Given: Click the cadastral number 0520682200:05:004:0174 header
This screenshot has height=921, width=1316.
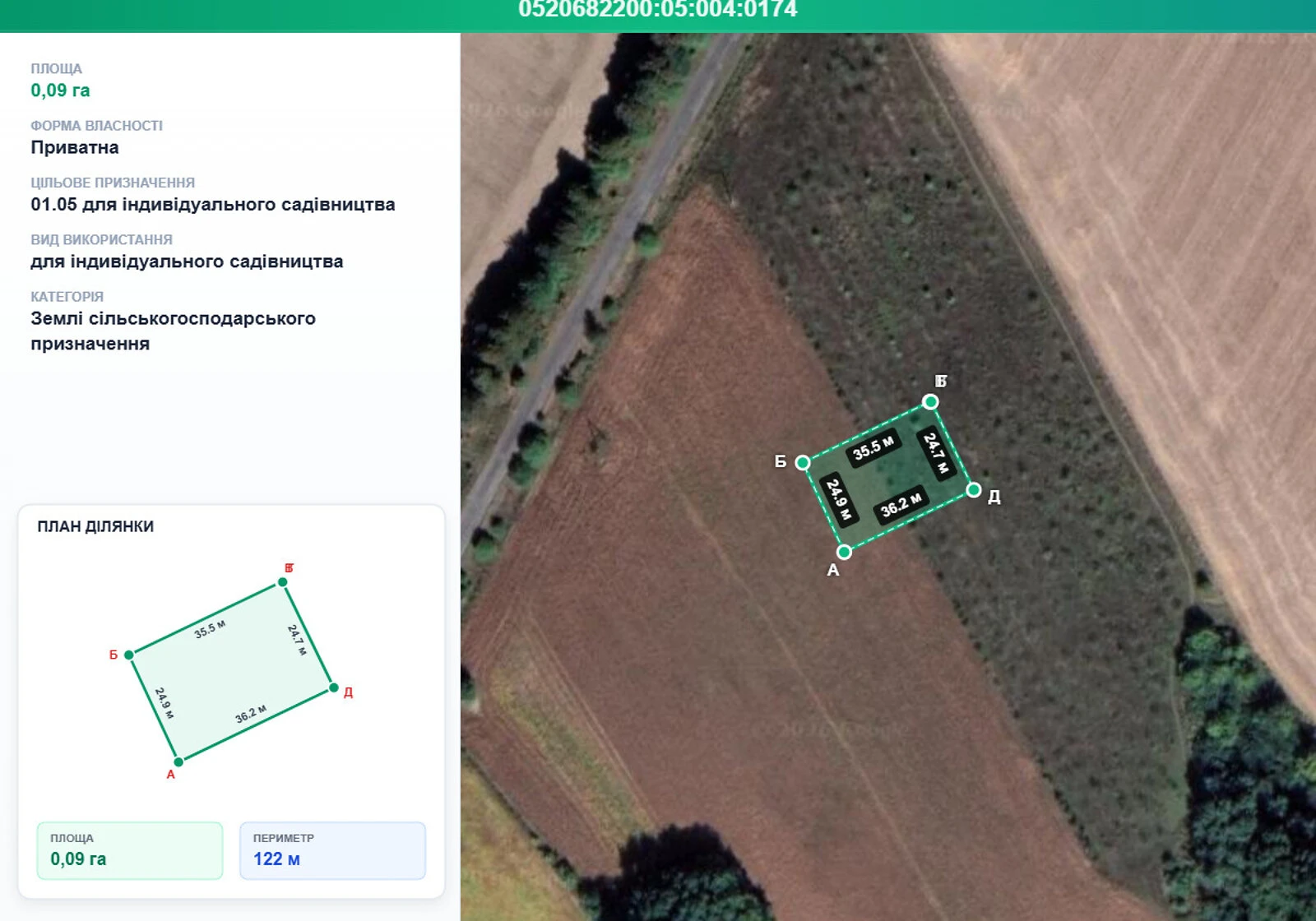Looking at the screenshot, I should point(658,9).
